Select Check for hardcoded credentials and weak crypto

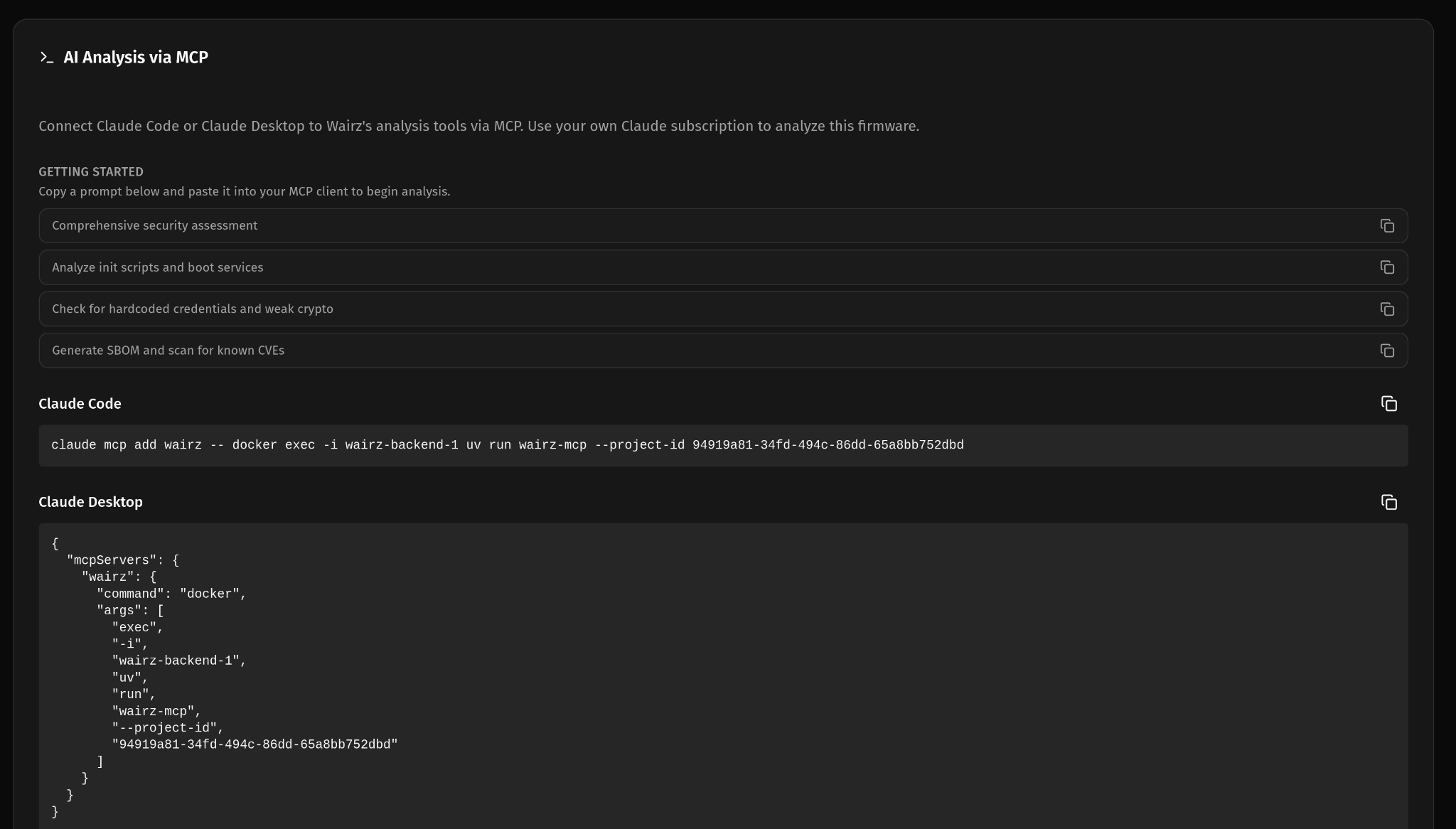[723, 309]
